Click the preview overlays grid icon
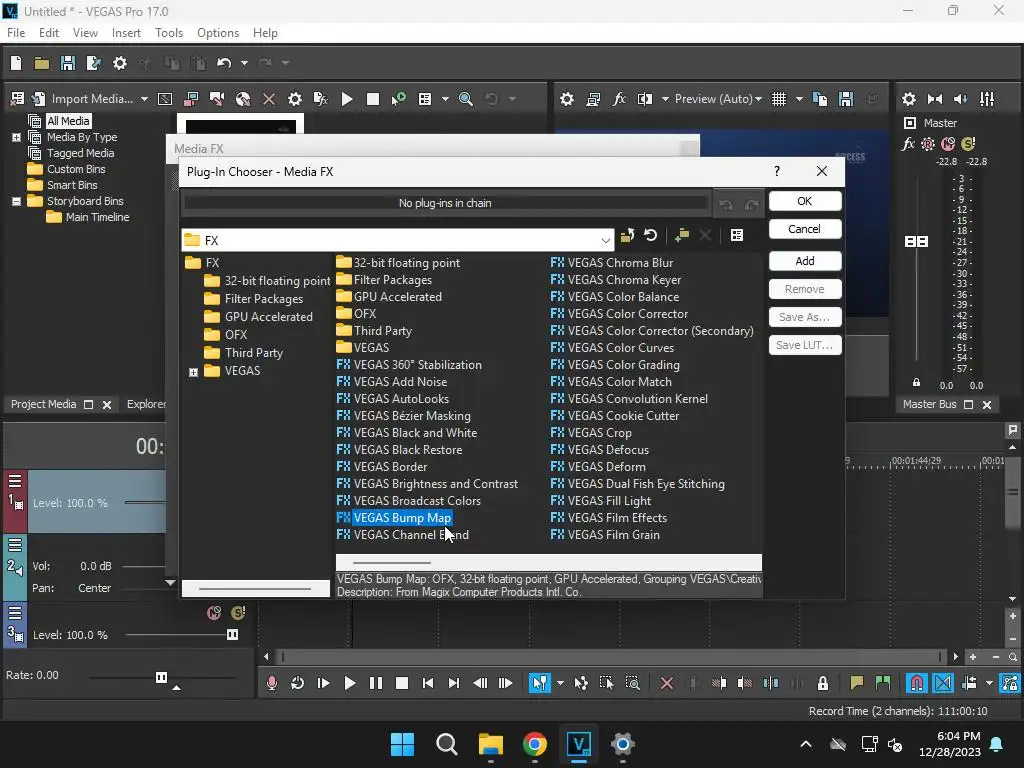1024x768 pixels. (x=779, y=99)
